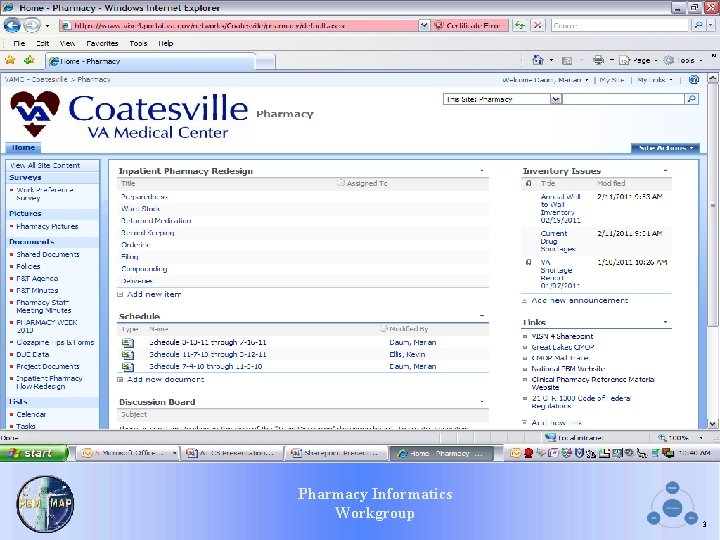Click the Windows Start button
Screen dimensions: 720x540
34,453
